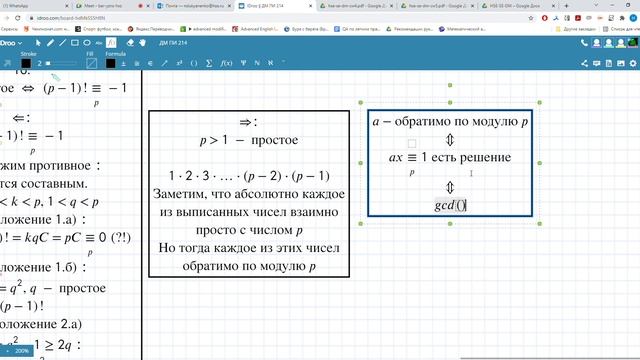The width and height of the screenshot is (640, 360).
Task: Select the pencil drawing tool
Action: pyautogui.click(x=50, y=42)
